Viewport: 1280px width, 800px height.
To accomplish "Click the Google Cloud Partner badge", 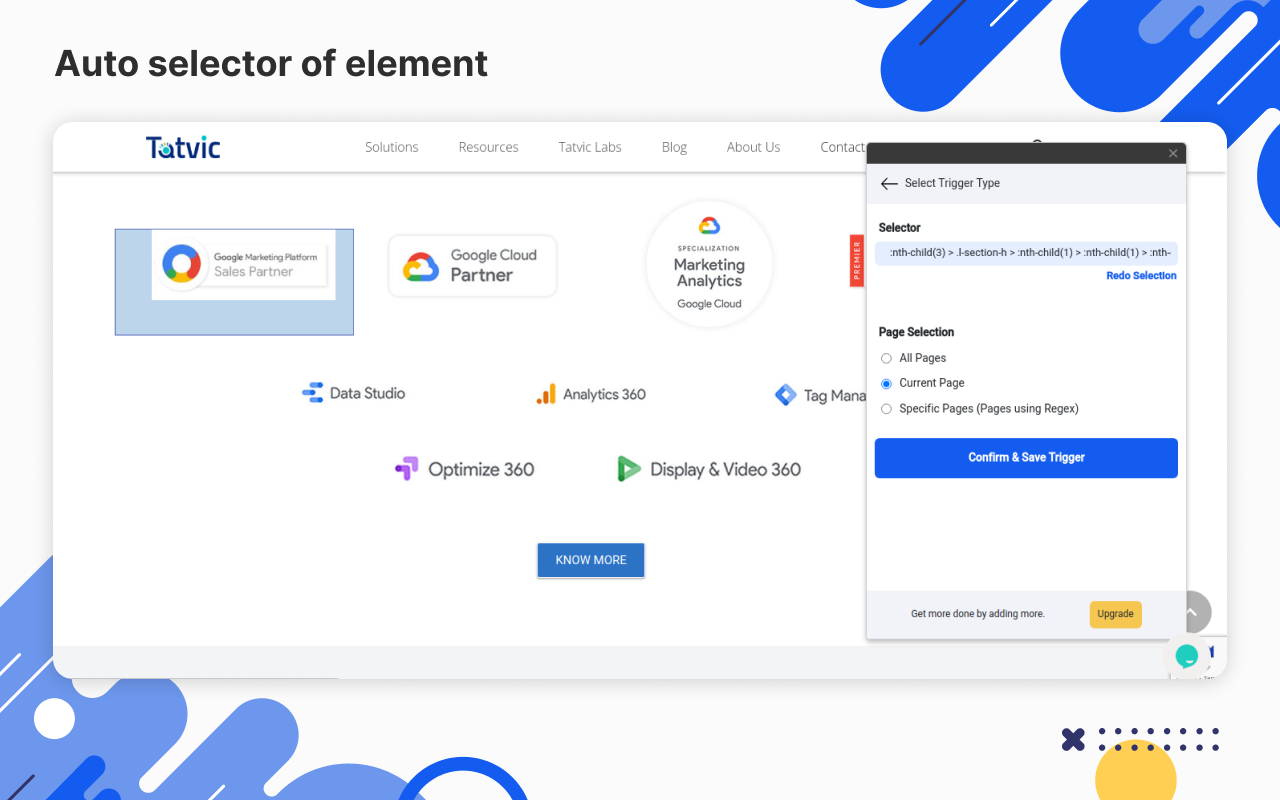I will [x=472, y=266].
